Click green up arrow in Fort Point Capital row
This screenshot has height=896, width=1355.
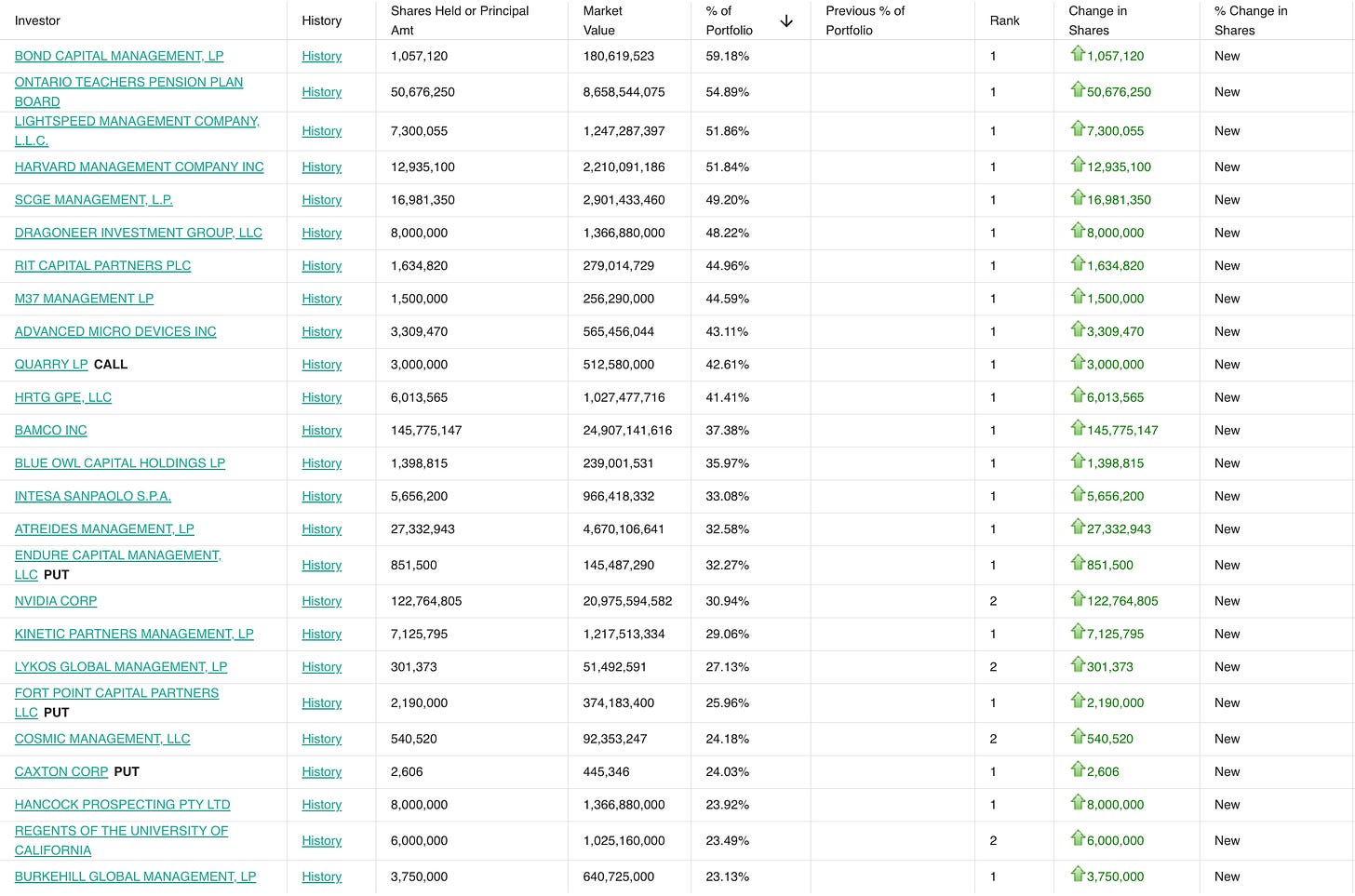pyautogui.click(x=1078, y=702)
